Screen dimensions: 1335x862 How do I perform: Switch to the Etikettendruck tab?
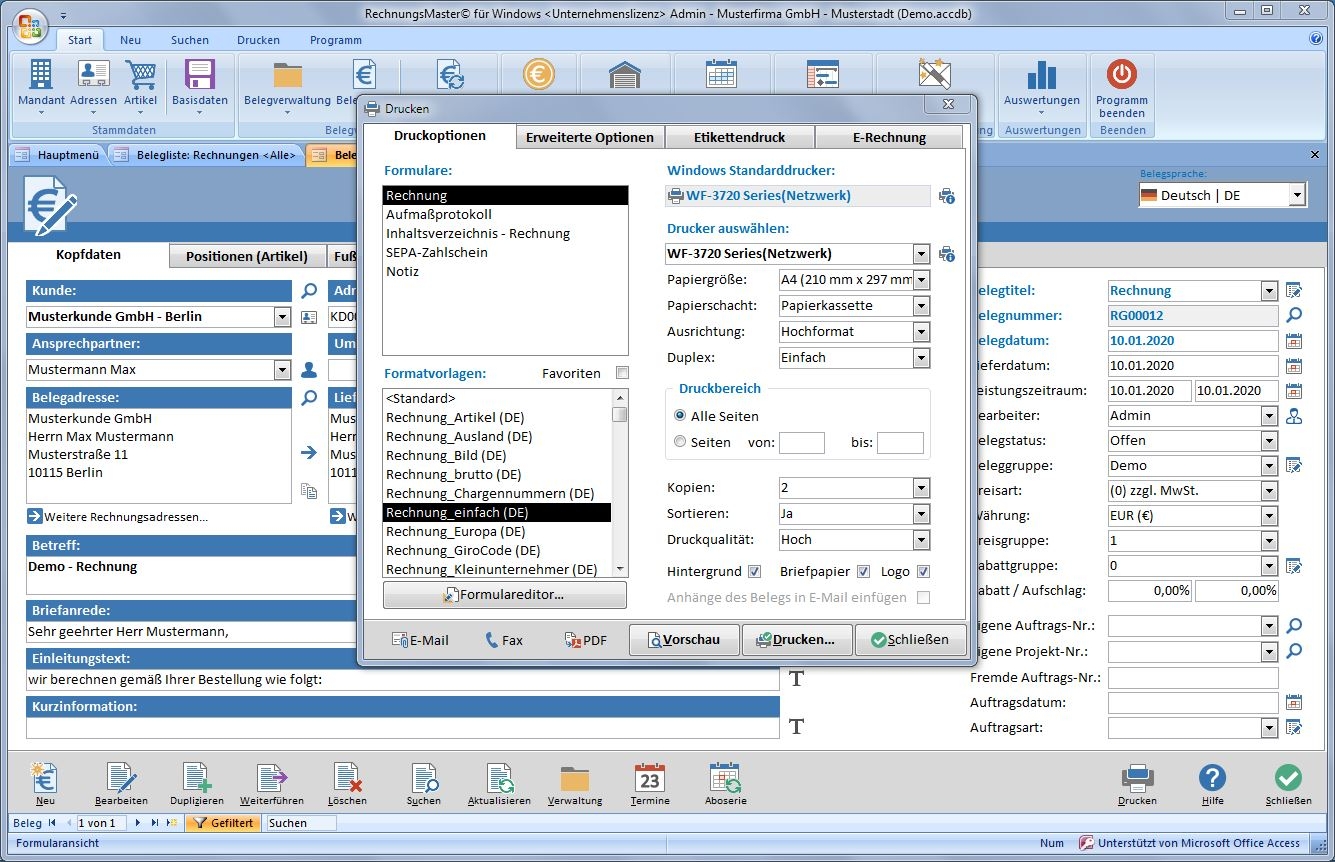click(740, 137)
